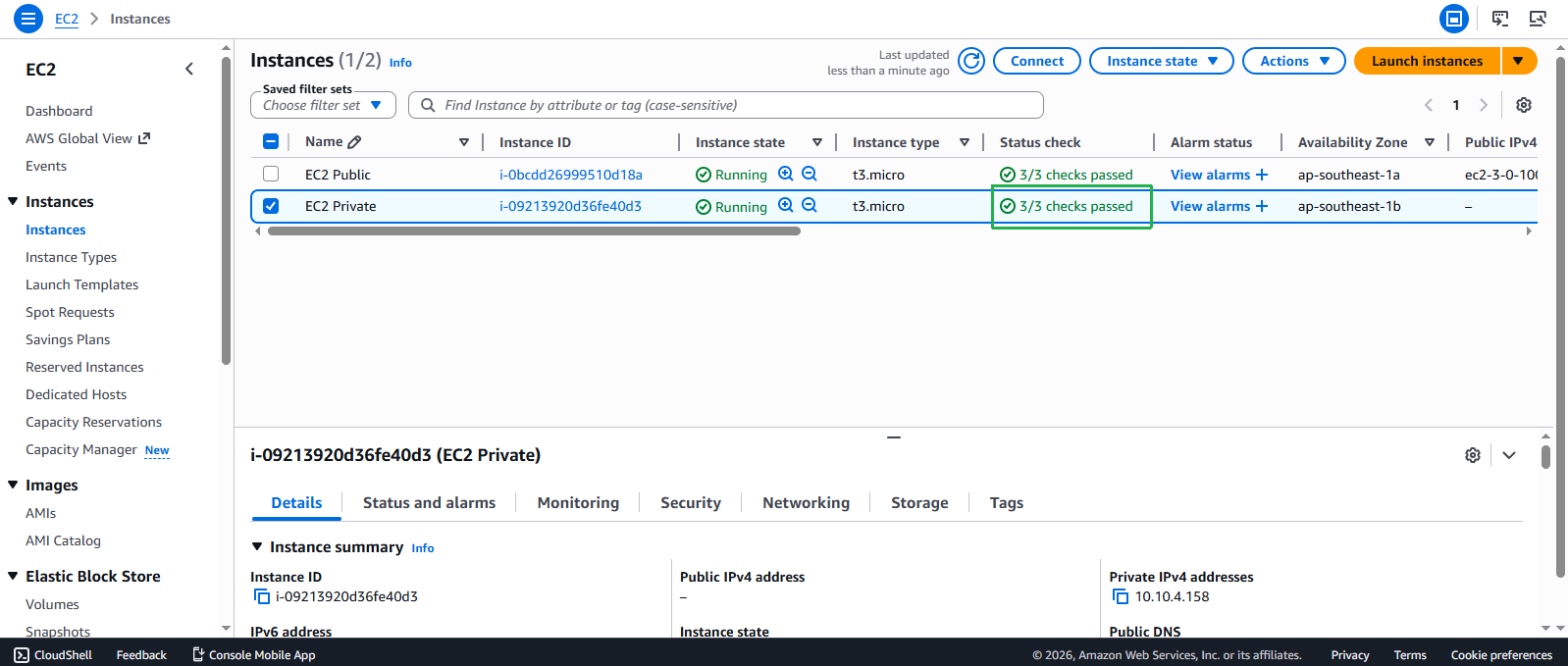Zoom in filter on EC2 Private state
Image resolution: width=1568 pixels, height=666 pixels.
pos(786,205)
